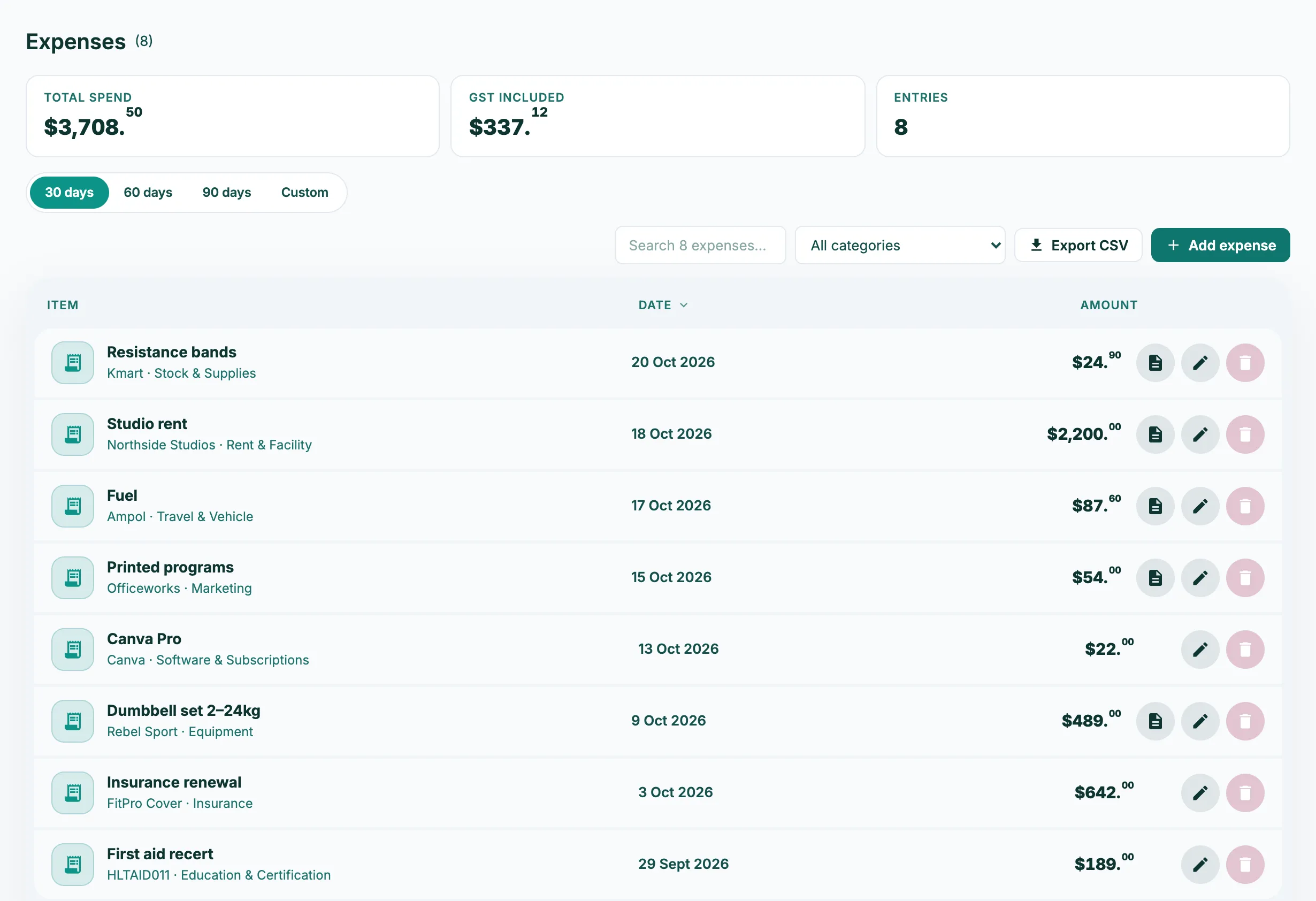Edit the Resistance bands expense
1316x901 pixels.
[1200, 362]
